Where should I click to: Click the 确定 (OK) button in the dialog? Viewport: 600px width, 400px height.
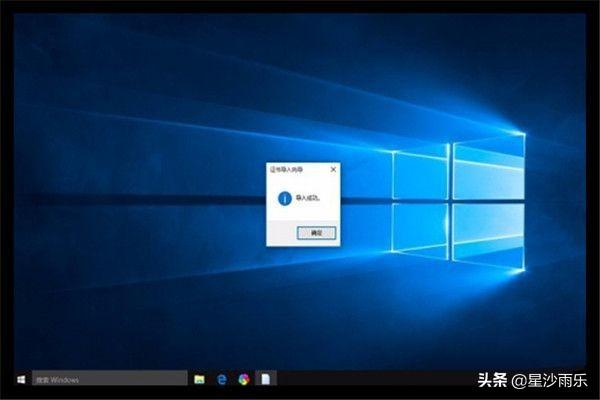[x=316, y=233]
